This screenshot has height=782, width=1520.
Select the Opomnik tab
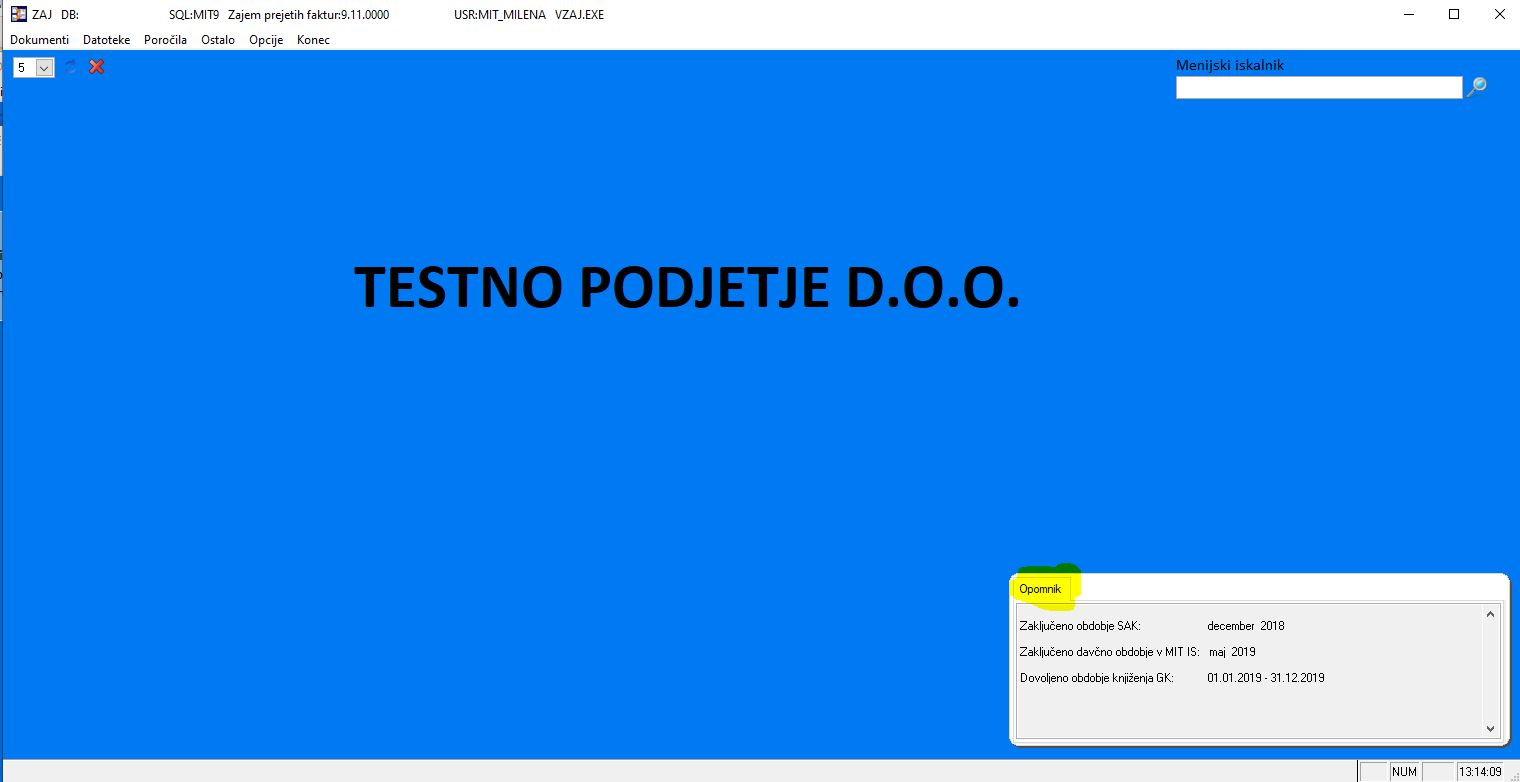(1040, 589)
